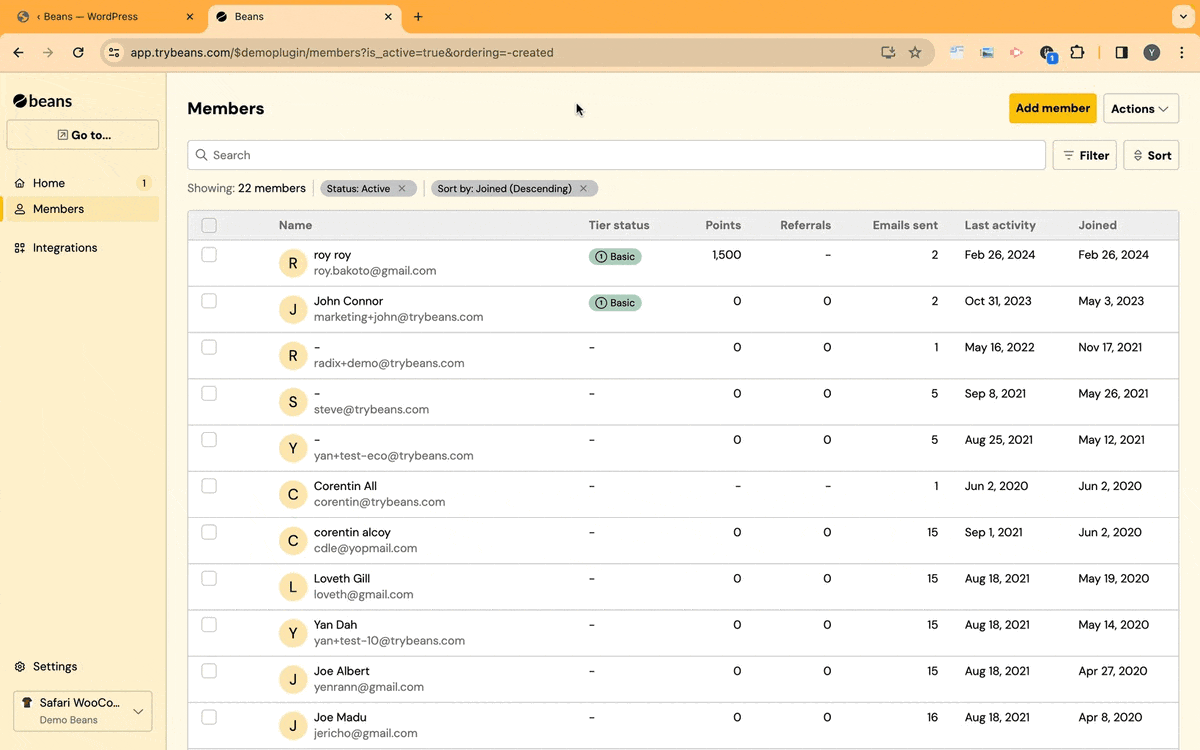Toggle the select-all members checkbox

pyautogui.click(x=209, y=225)
